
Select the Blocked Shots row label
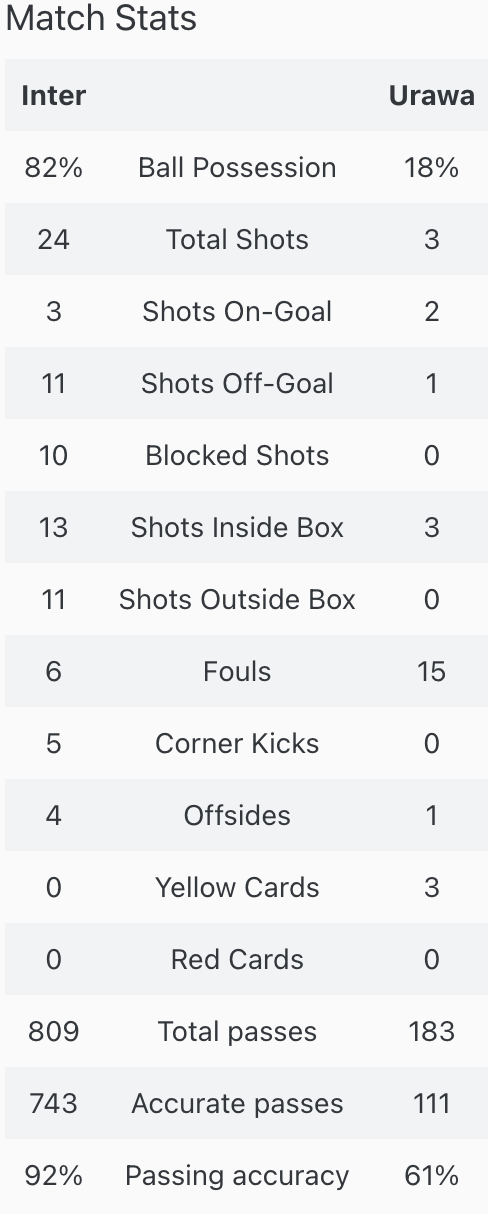pyautogui.click(x=237, y=456)
